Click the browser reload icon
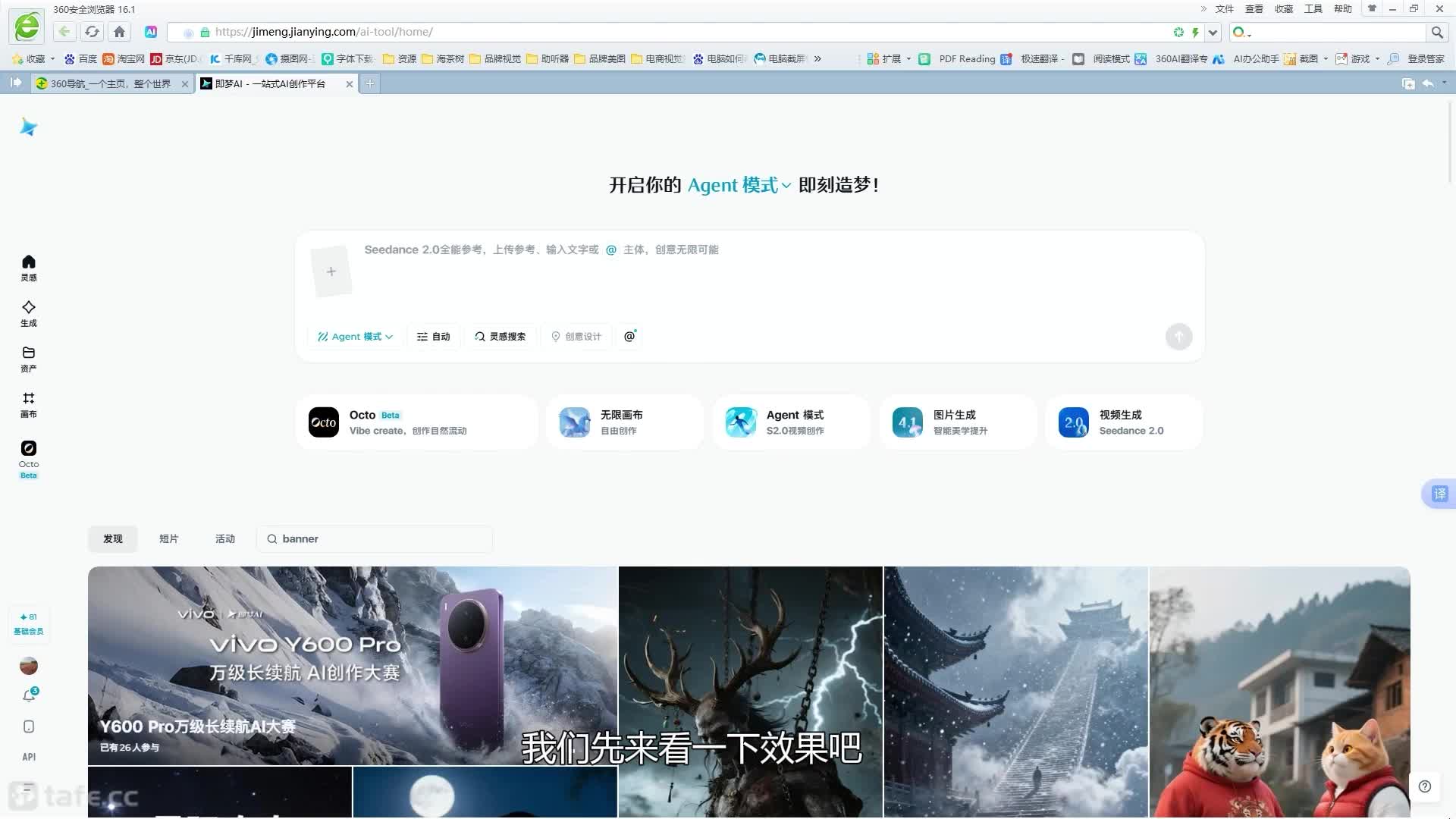The image size is (1456, 819). 92,32
